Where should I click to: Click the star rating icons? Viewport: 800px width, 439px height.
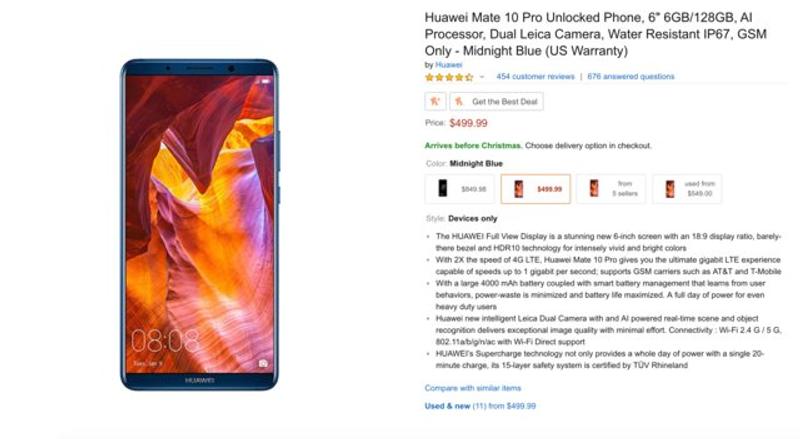click(449, 77)
